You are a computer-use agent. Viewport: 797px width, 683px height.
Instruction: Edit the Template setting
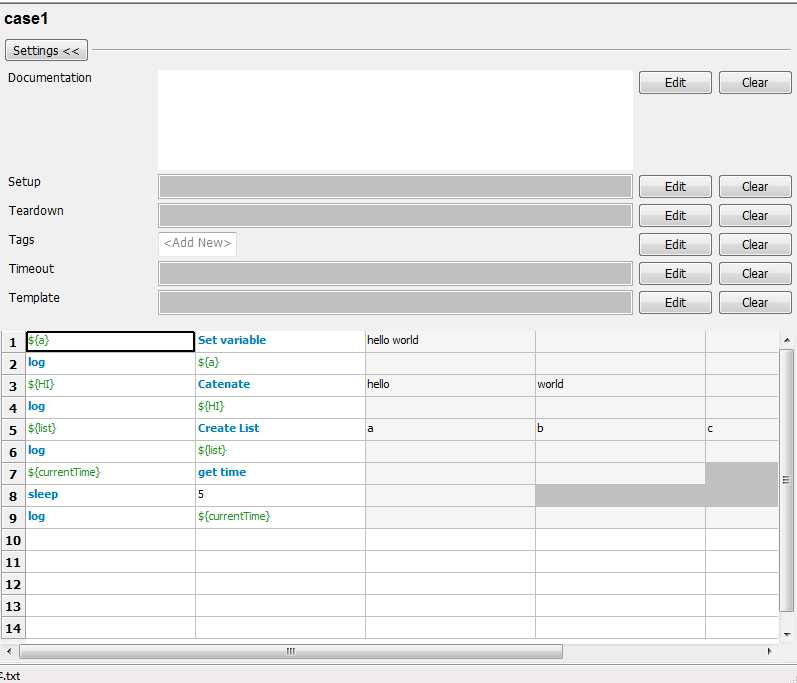[675, 302]
